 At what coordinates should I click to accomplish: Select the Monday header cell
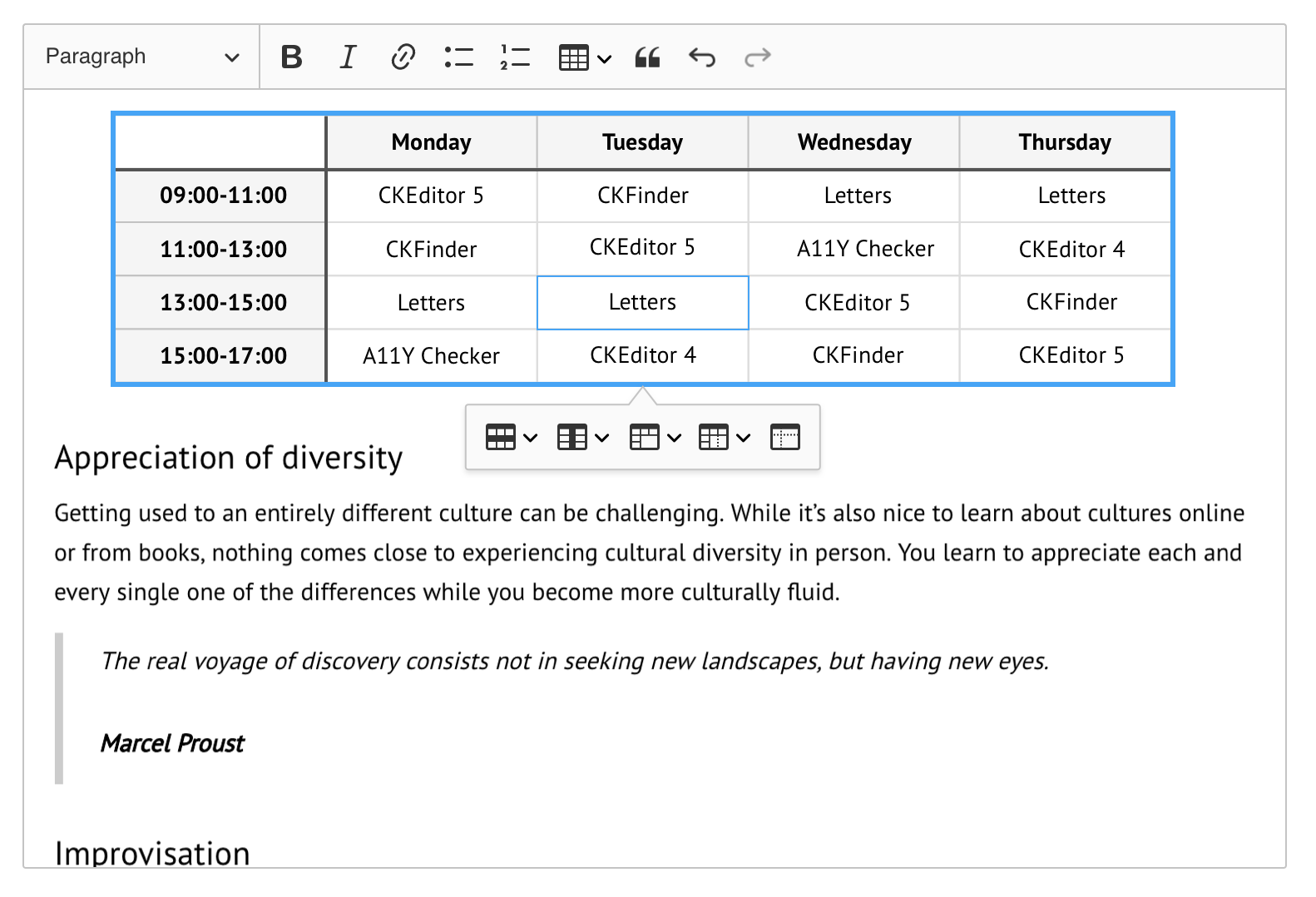432,142
